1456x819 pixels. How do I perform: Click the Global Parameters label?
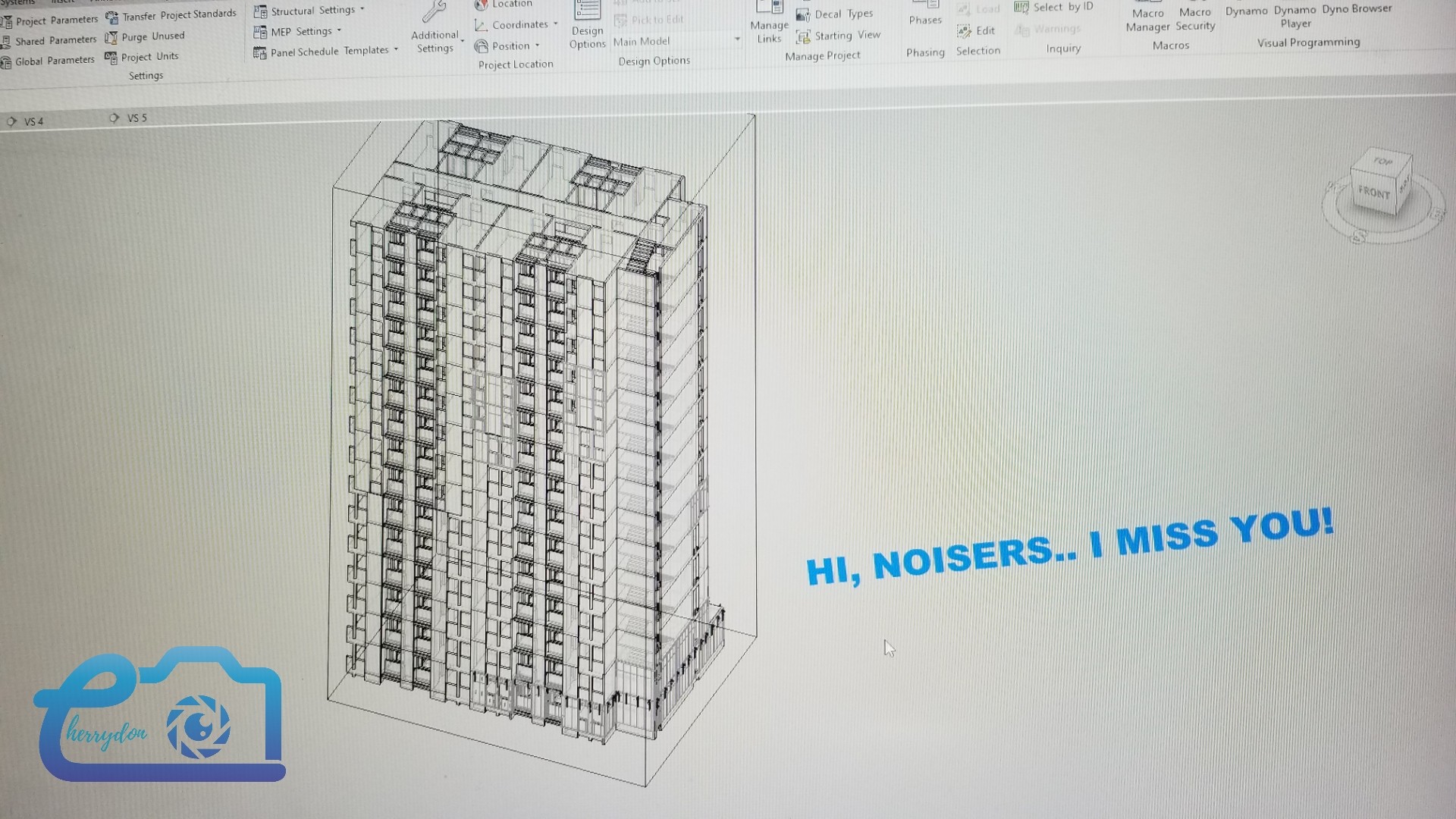coord(55,61)
